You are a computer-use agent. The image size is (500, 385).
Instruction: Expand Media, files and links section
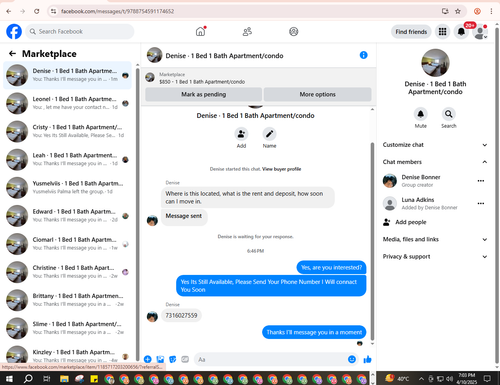tap(435, 239)
